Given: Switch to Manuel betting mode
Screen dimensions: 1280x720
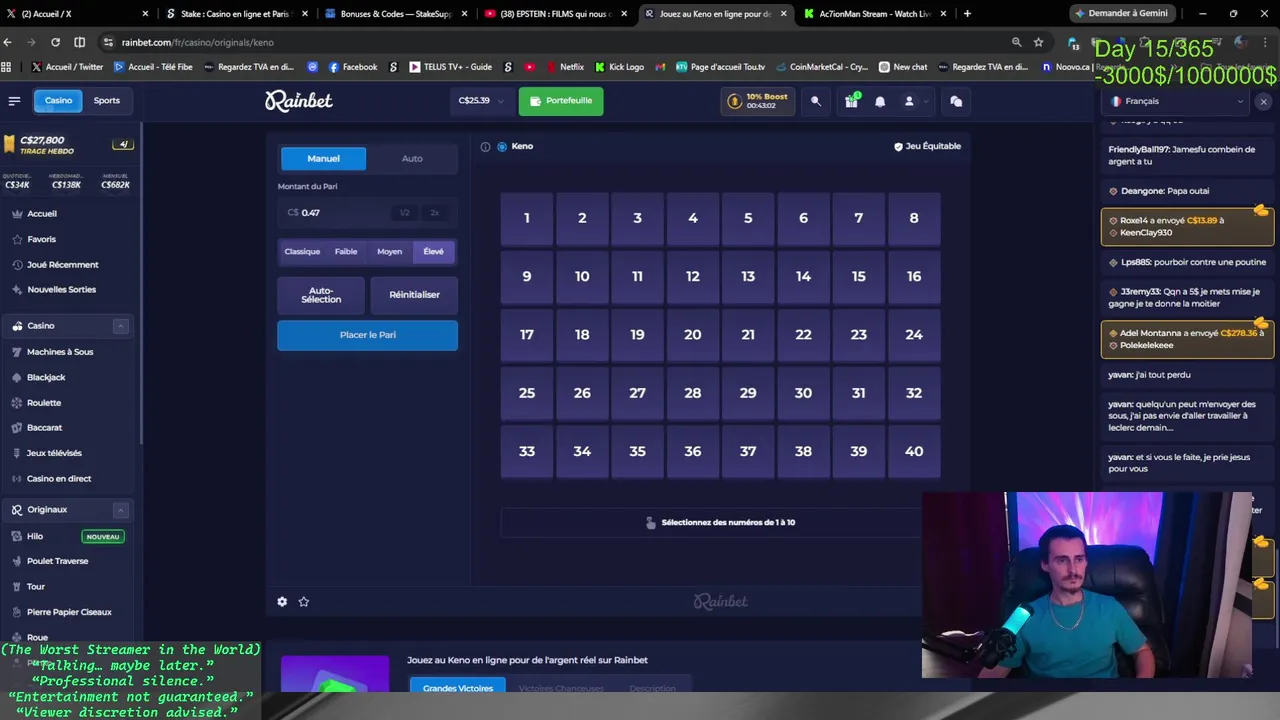Looking at the screenshot, I should pos(323,158).
